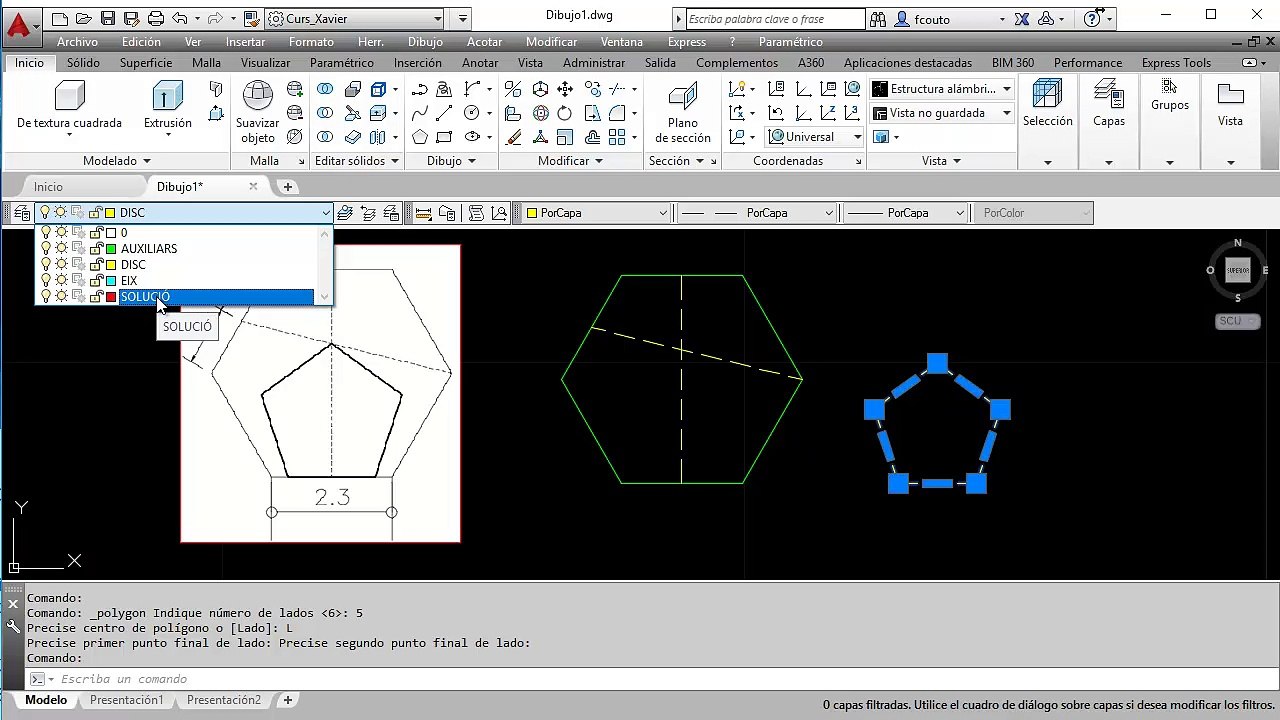Image resolution: width=1280 pixels, height=720 pixels.
Task: Open the Archivo menu
Action: (x=77, y=42)
